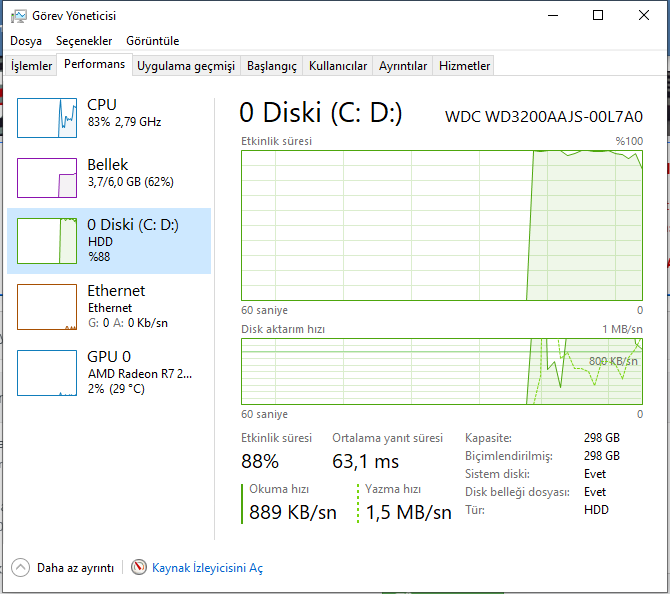Close the Görev Yöneticisi window
Viewport: 670px width, 594px height.
(644, 16)
